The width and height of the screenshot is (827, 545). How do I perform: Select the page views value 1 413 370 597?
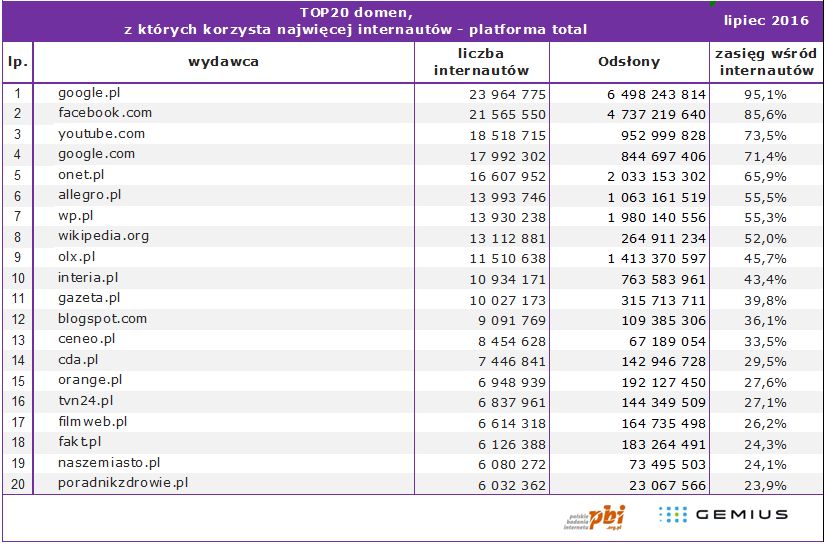(656, 259)
